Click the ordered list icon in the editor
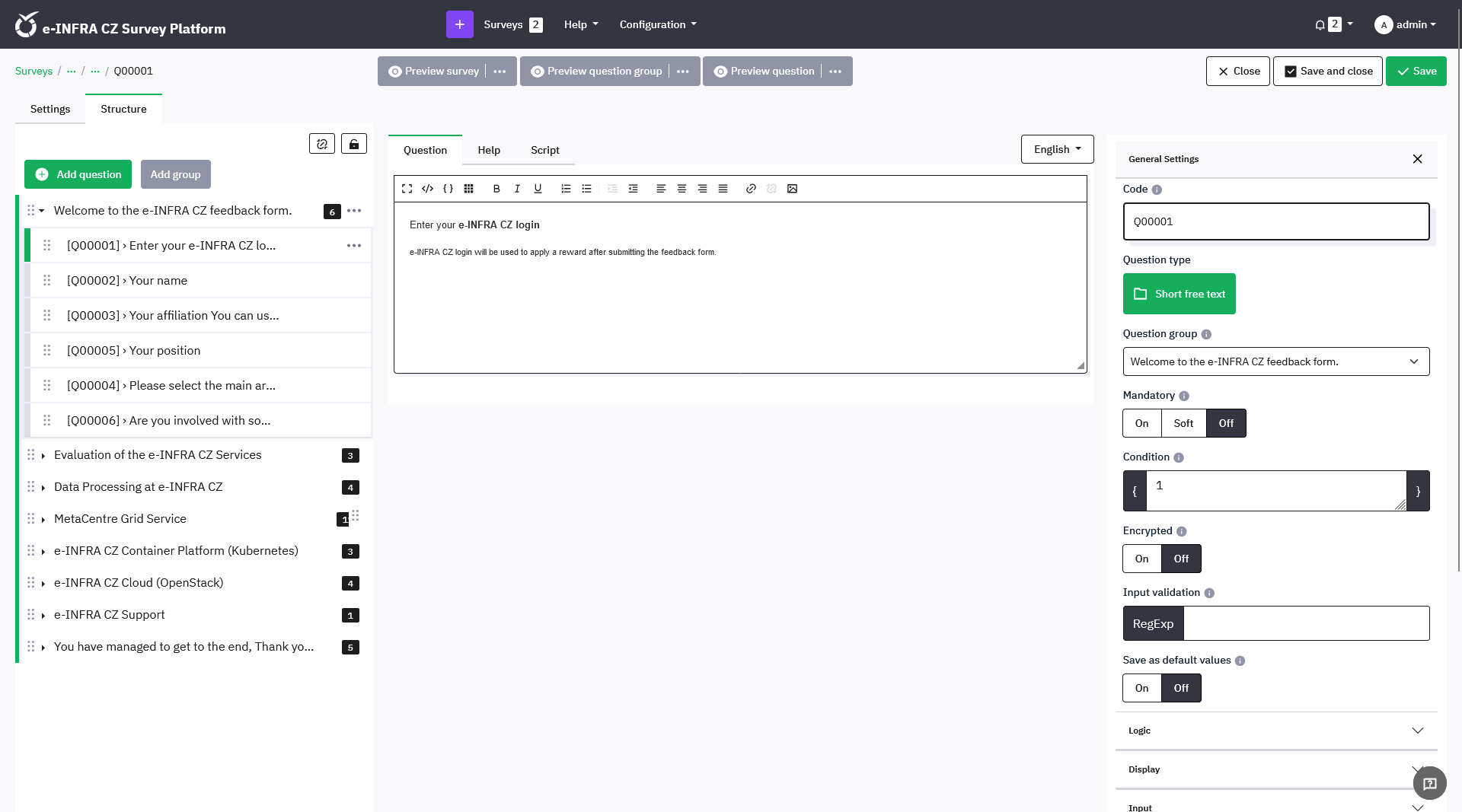 pos(566,189)
